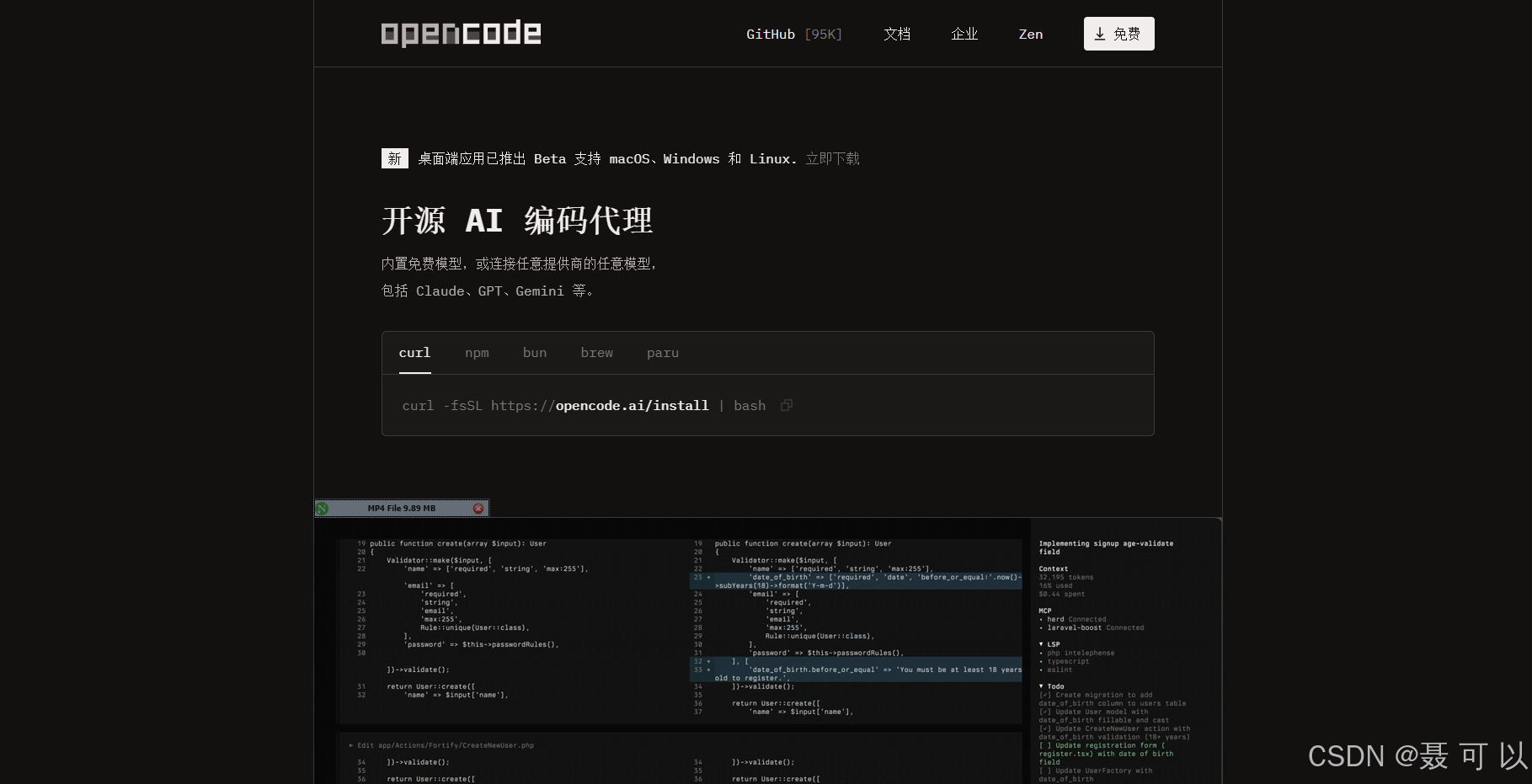Viewport: 1532px width, 784px height.
Task: Collapse the Todo section triangle
Action: click(x=1042, y=686)
